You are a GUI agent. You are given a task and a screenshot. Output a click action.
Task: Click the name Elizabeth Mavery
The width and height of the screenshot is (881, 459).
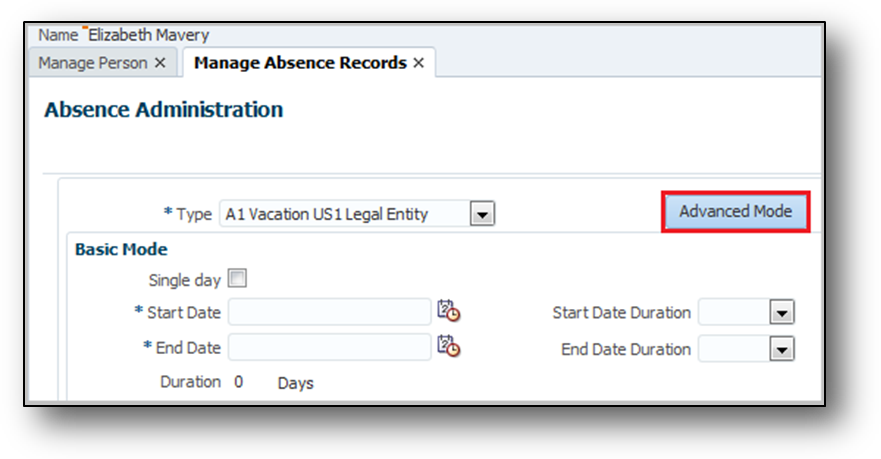coord(149,35)
